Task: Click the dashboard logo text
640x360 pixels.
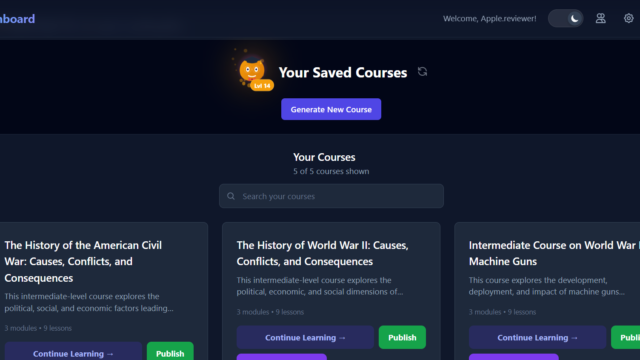Action: 17,19
